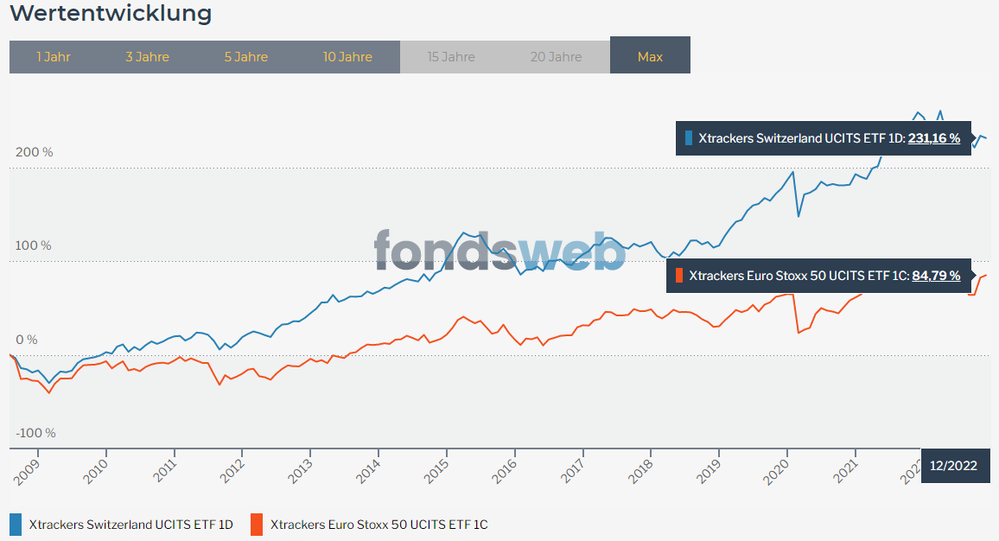This screenshot has width=999, height=541.
Task: Click the 12/2022 date marker
Action: 952,465
